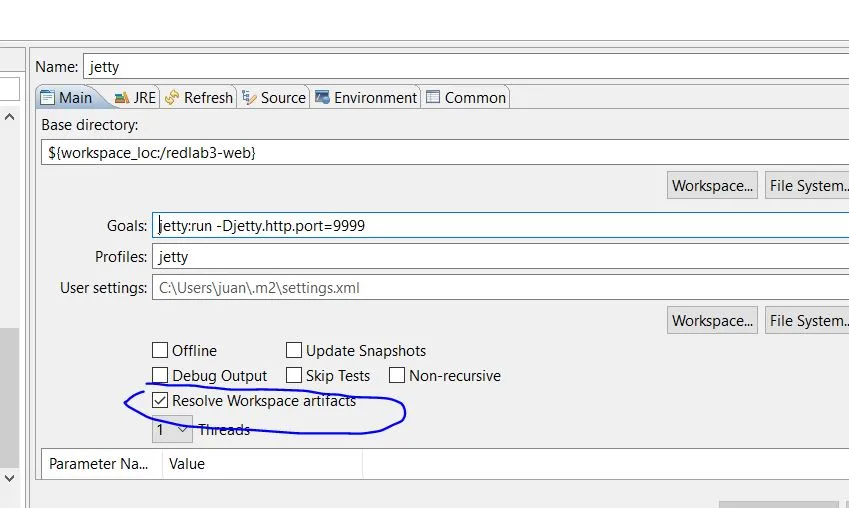Enable Debug Output checkbox
The image size is (849, 508).
[x=160, y=376]
